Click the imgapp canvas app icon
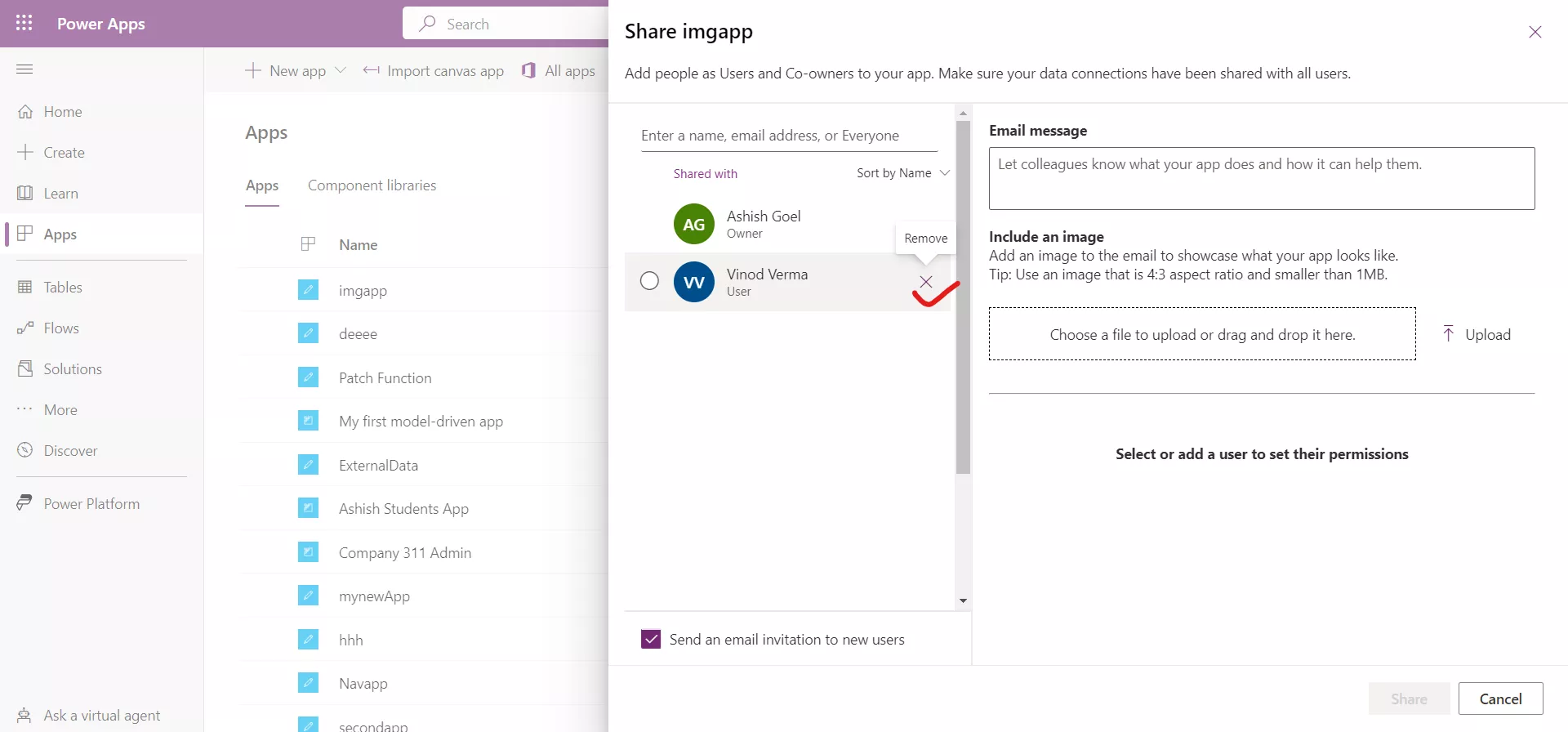The image size is (1568, 732). pyautogui.click(x=308, y=290)
